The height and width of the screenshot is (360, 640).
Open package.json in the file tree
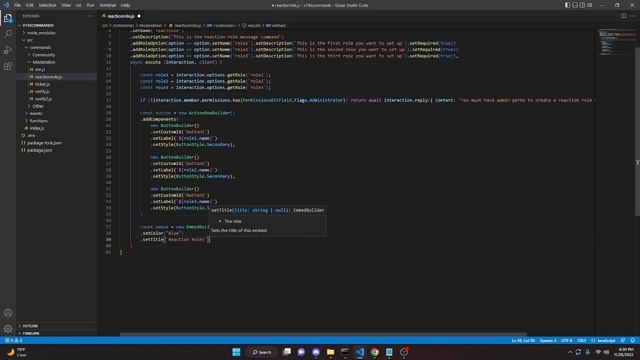40,150
